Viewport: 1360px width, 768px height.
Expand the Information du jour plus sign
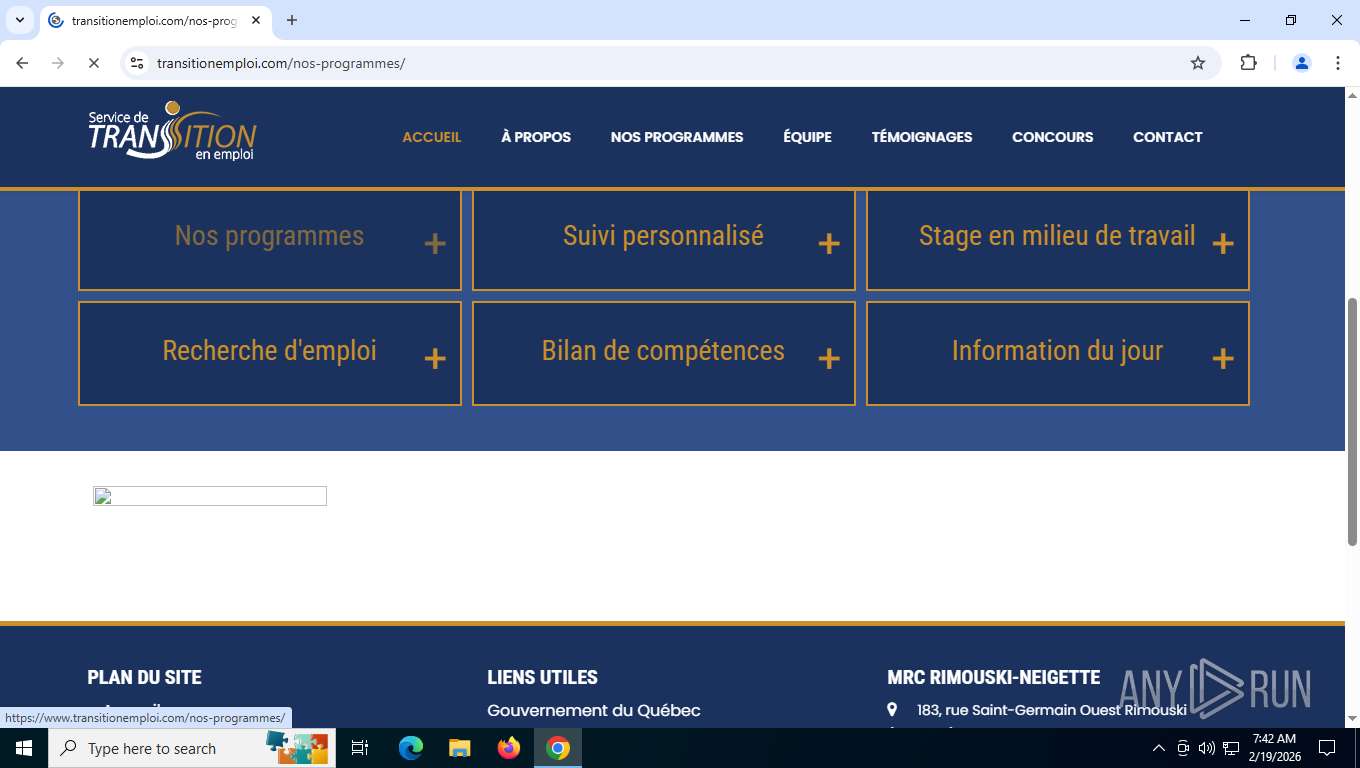1223,359
